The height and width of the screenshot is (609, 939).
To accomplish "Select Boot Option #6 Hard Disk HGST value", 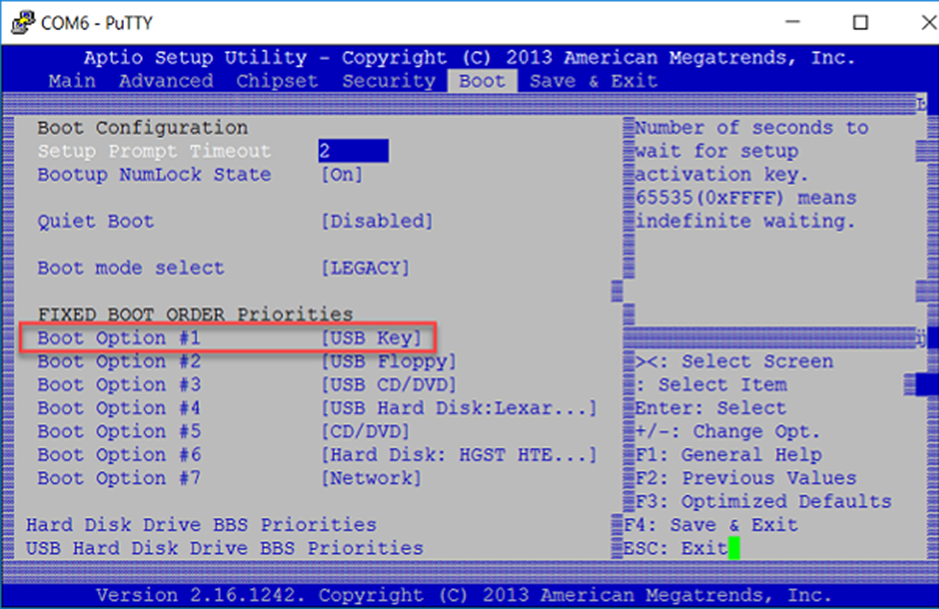I will click(x=458, y=455).
